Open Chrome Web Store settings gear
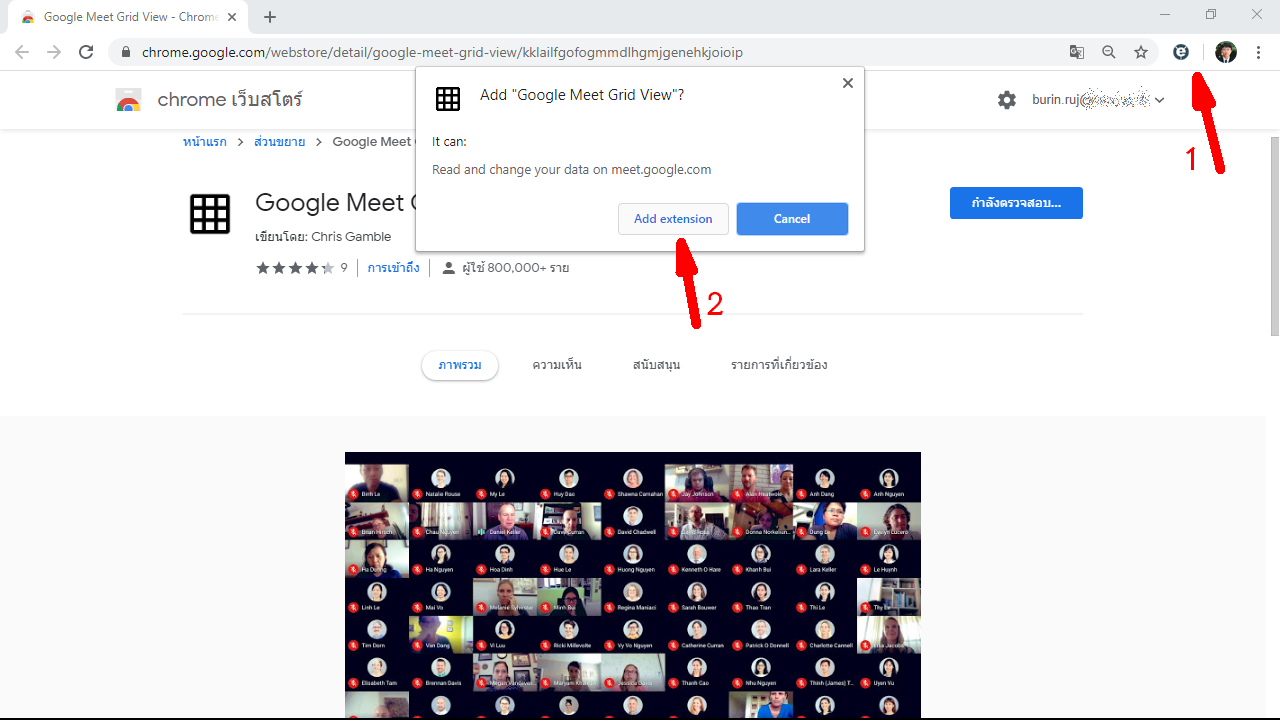 pos(1007,100)
